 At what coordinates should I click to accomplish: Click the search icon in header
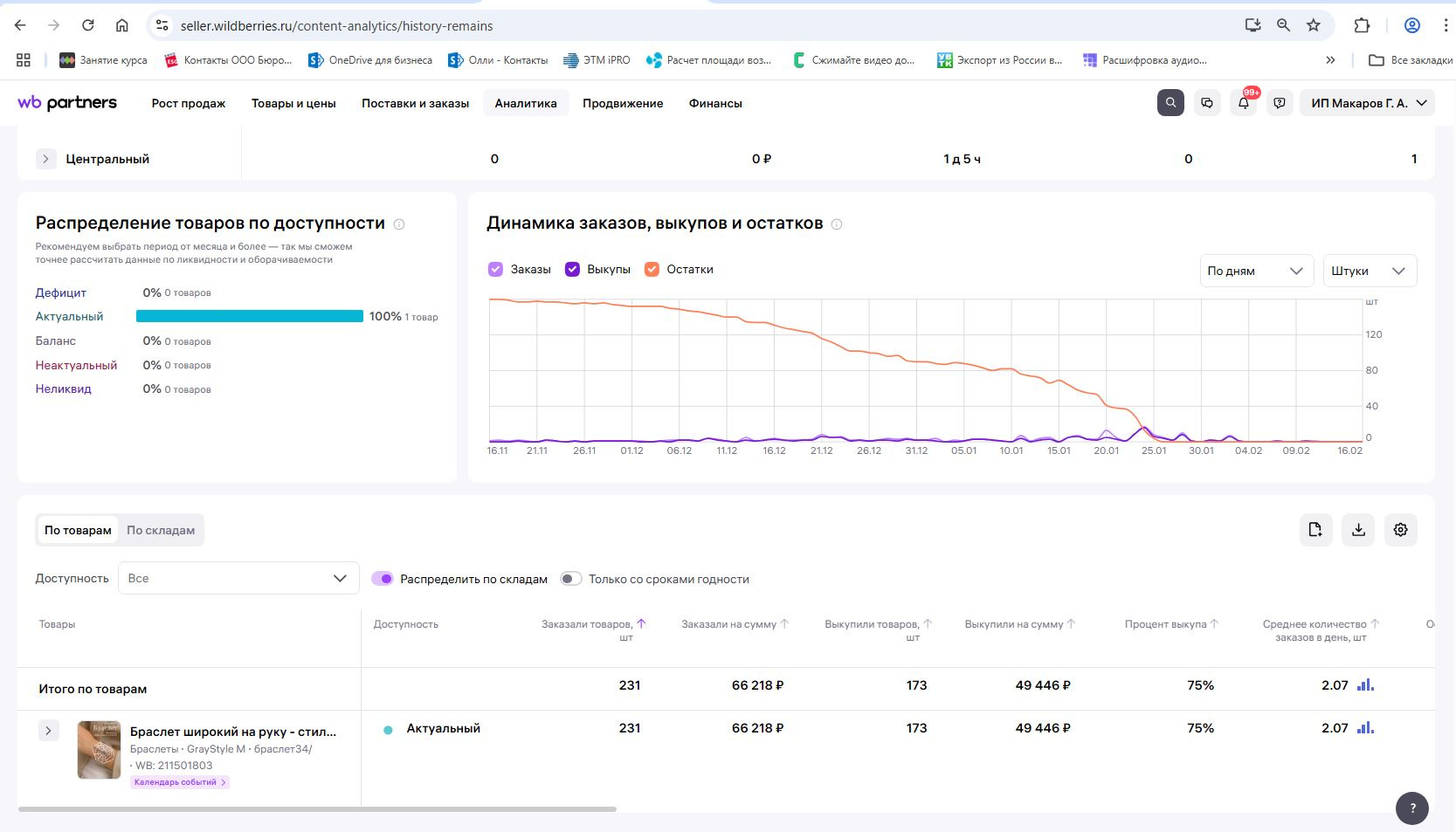pyautogui.click(x=1170, y=103)
